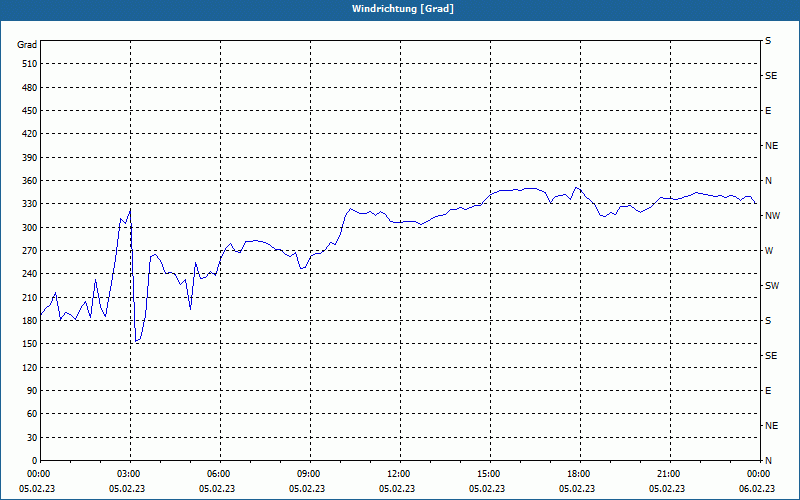Click the "Grad" y-axis unit label
This screenshot has height=500, width=800.
coord(27,45)
